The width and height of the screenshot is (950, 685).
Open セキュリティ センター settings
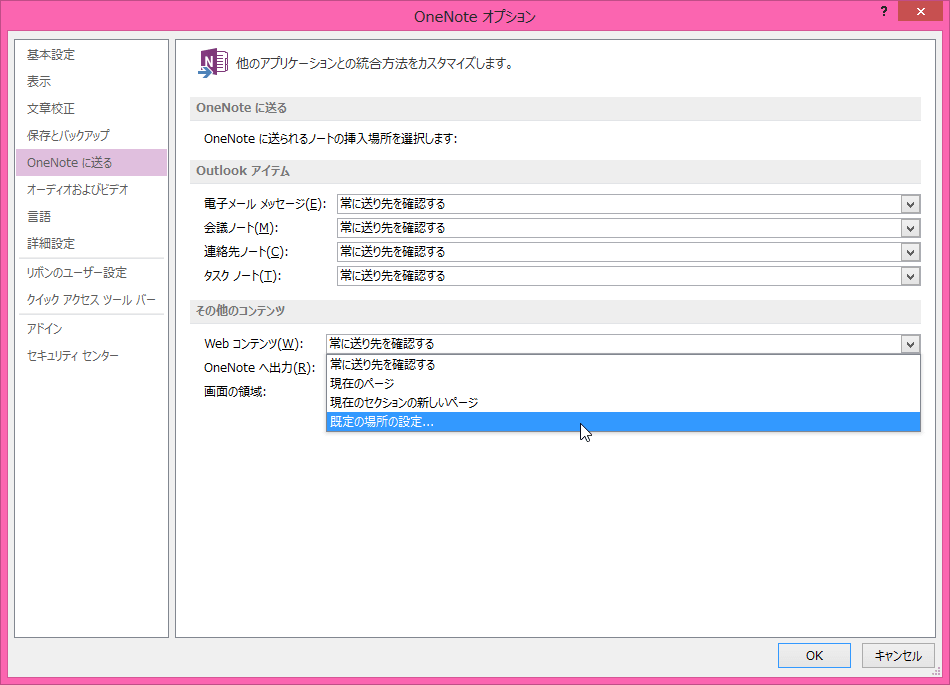coord(91,356)
